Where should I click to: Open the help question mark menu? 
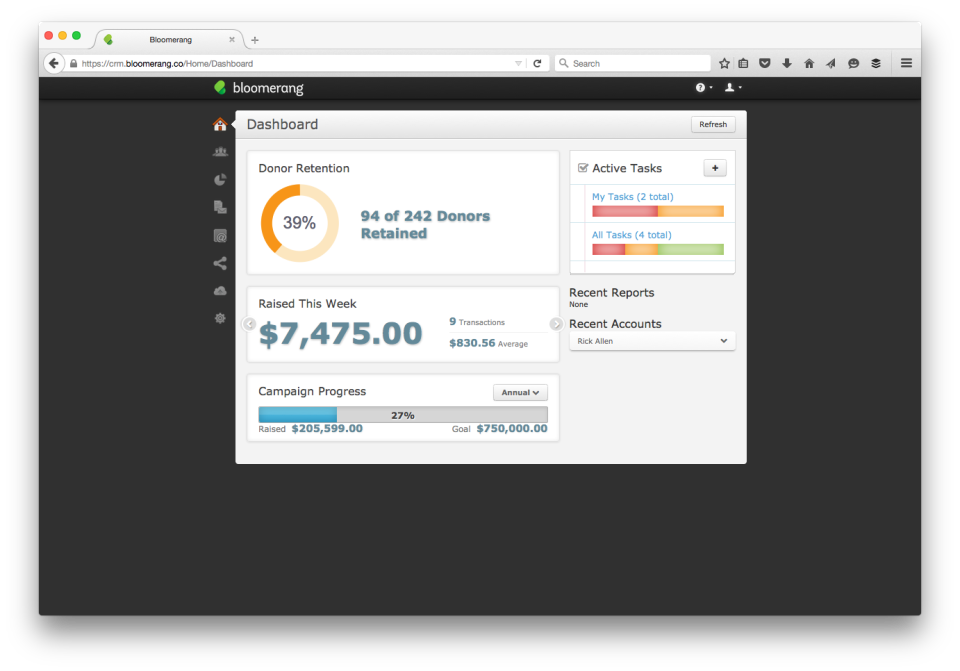[703, 88]
